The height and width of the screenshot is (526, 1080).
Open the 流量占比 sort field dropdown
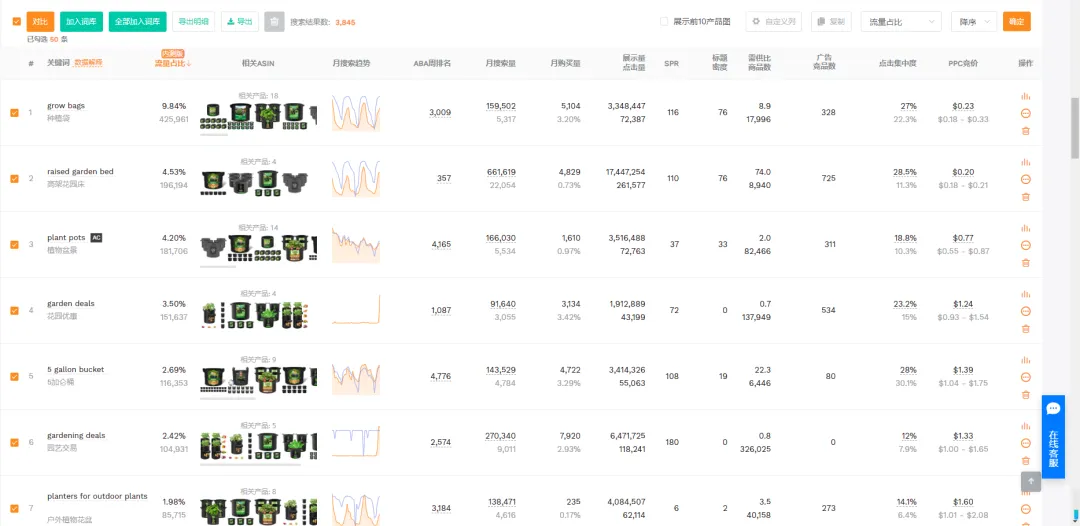click(902, 22)
